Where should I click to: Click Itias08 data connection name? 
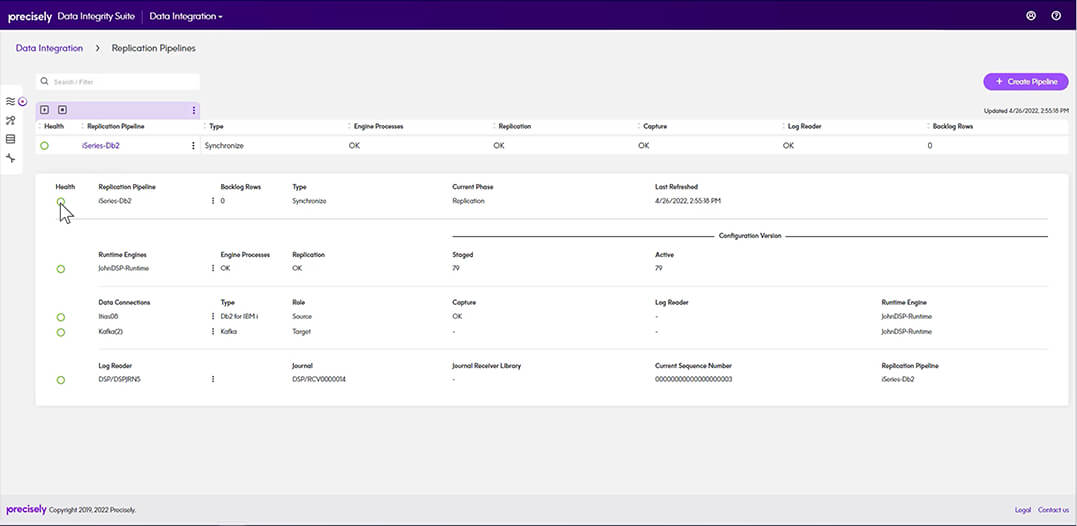pyautogui.click(x=110, y=317)
